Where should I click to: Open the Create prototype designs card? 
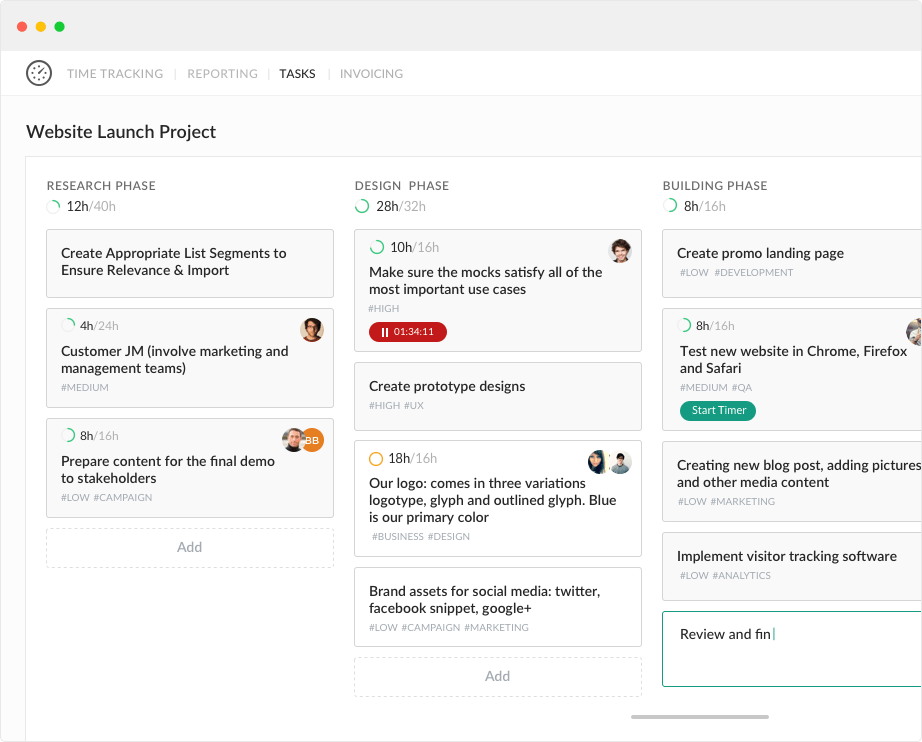tap(497, 396)
